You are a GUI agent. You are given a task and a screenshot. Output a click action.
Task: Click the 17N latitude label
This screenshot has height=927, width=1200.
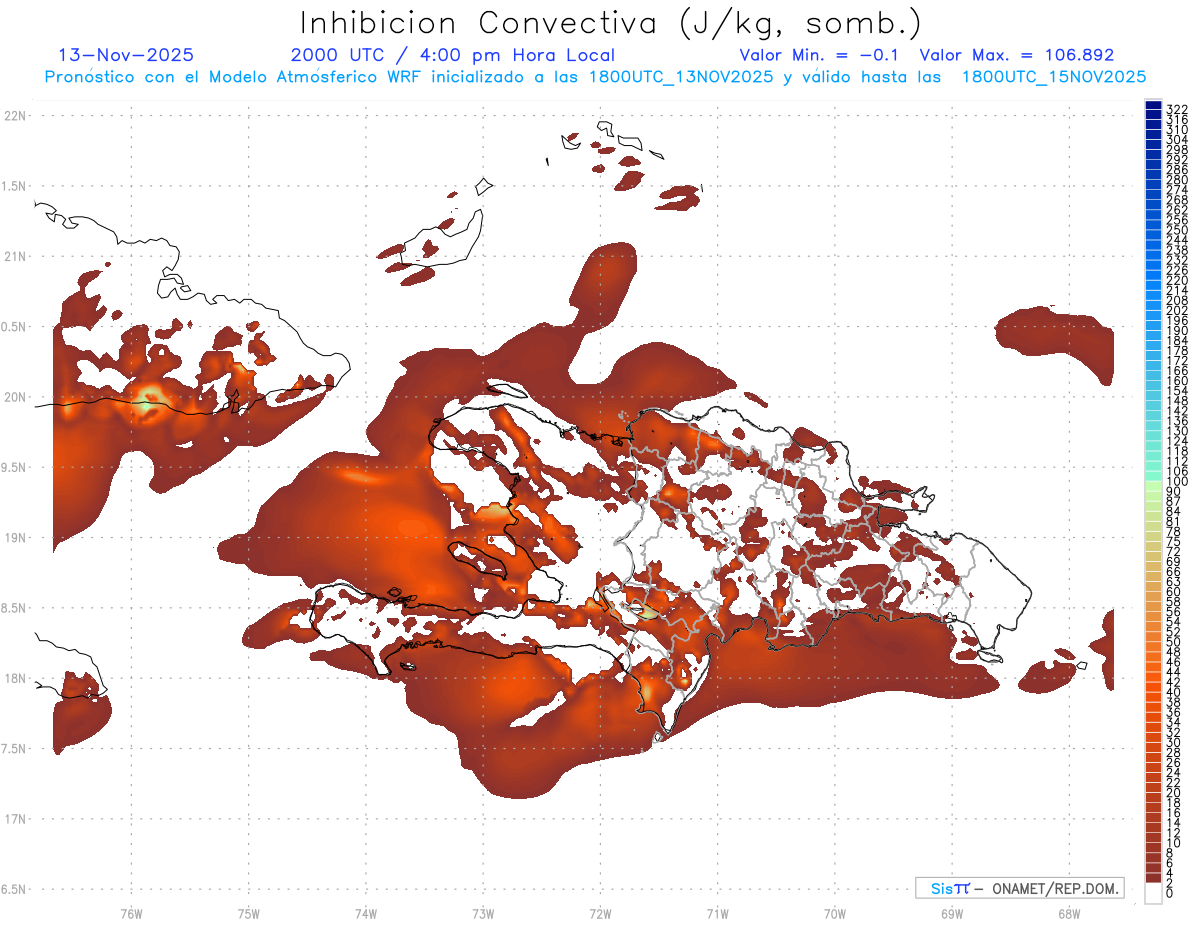click(x=15, y=819)
